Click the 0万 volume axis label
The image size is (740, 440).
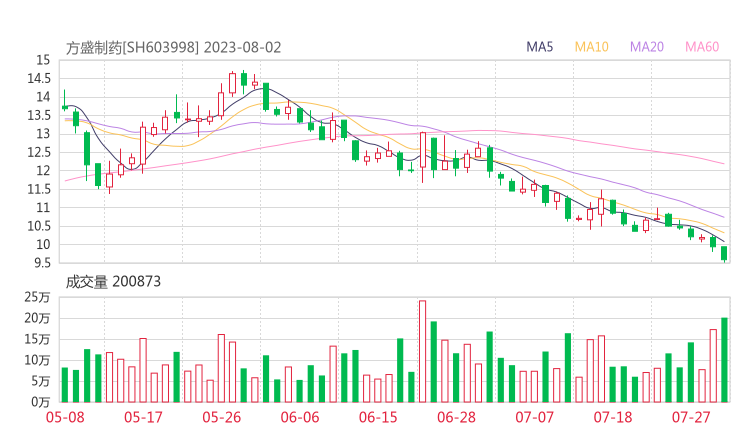(x=41, y=402)
